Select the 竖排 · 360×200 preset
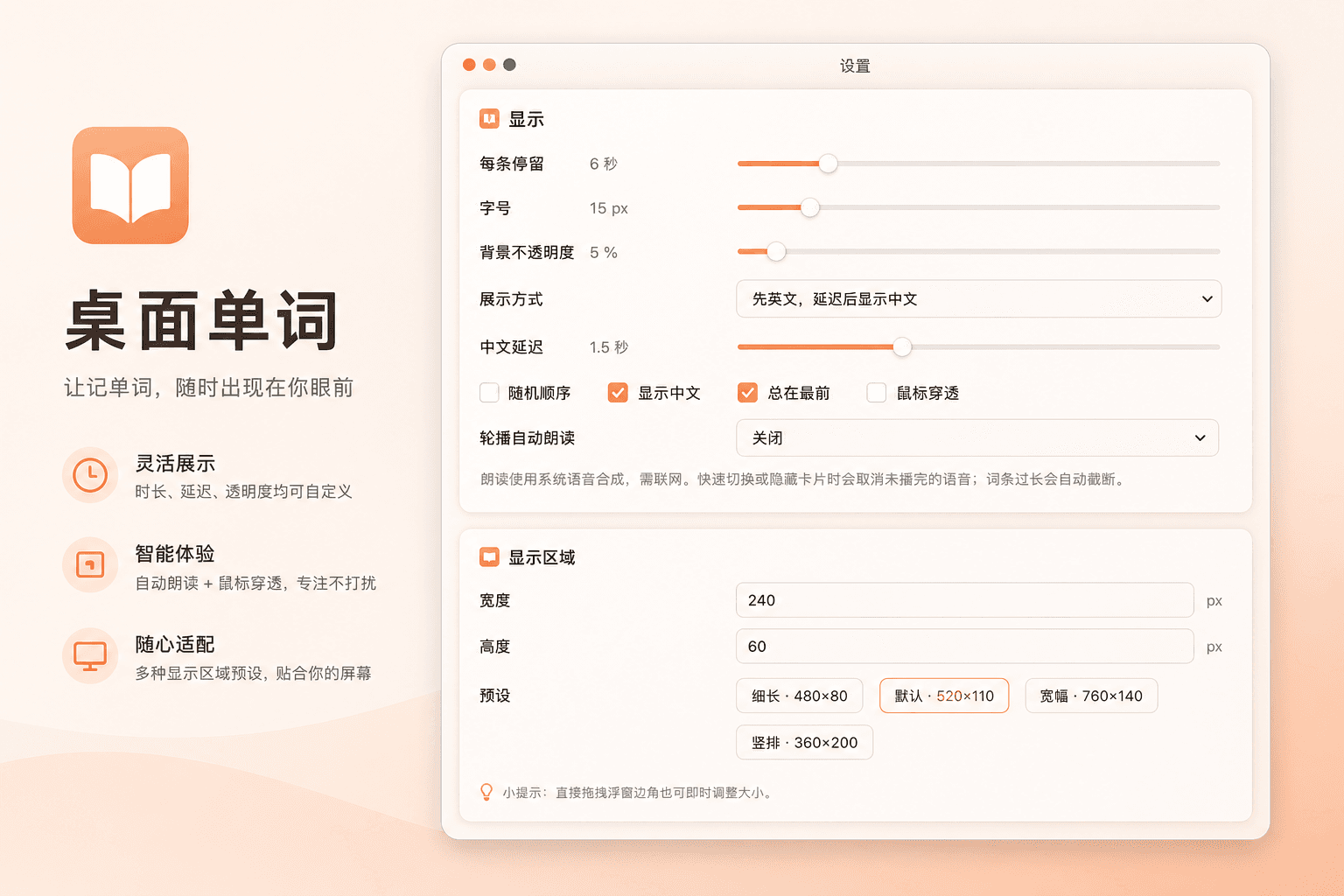 click(804, 742)
